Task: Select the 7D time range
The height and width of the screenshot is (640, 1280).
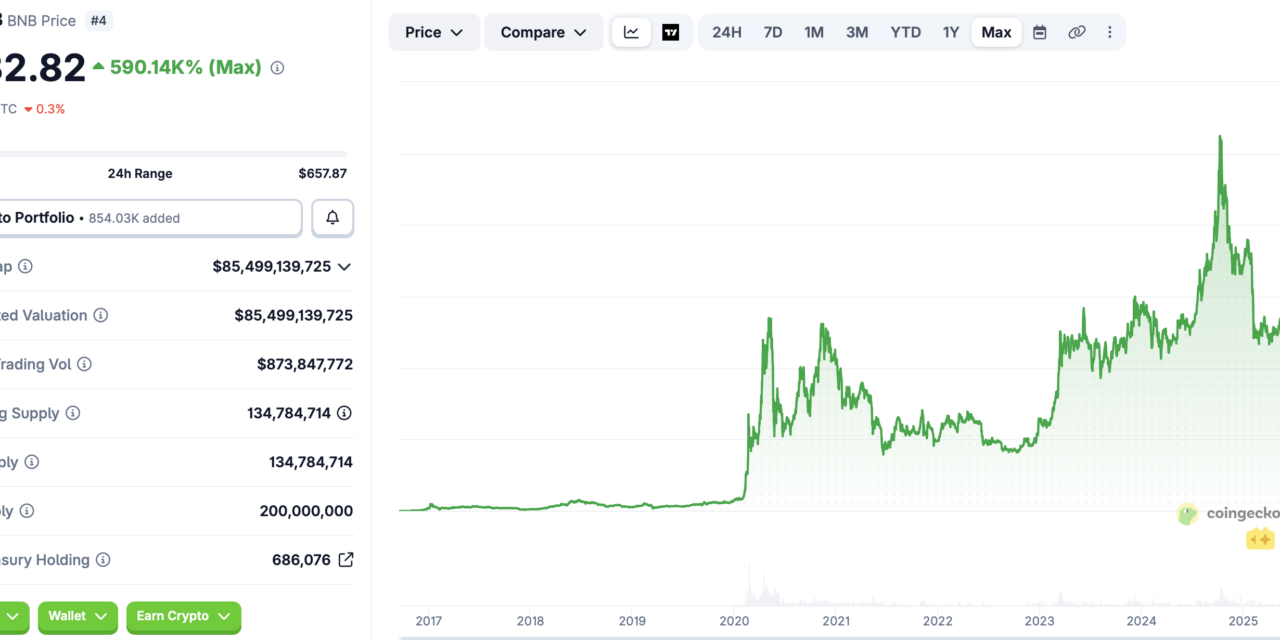Action: tap(773, 32)
